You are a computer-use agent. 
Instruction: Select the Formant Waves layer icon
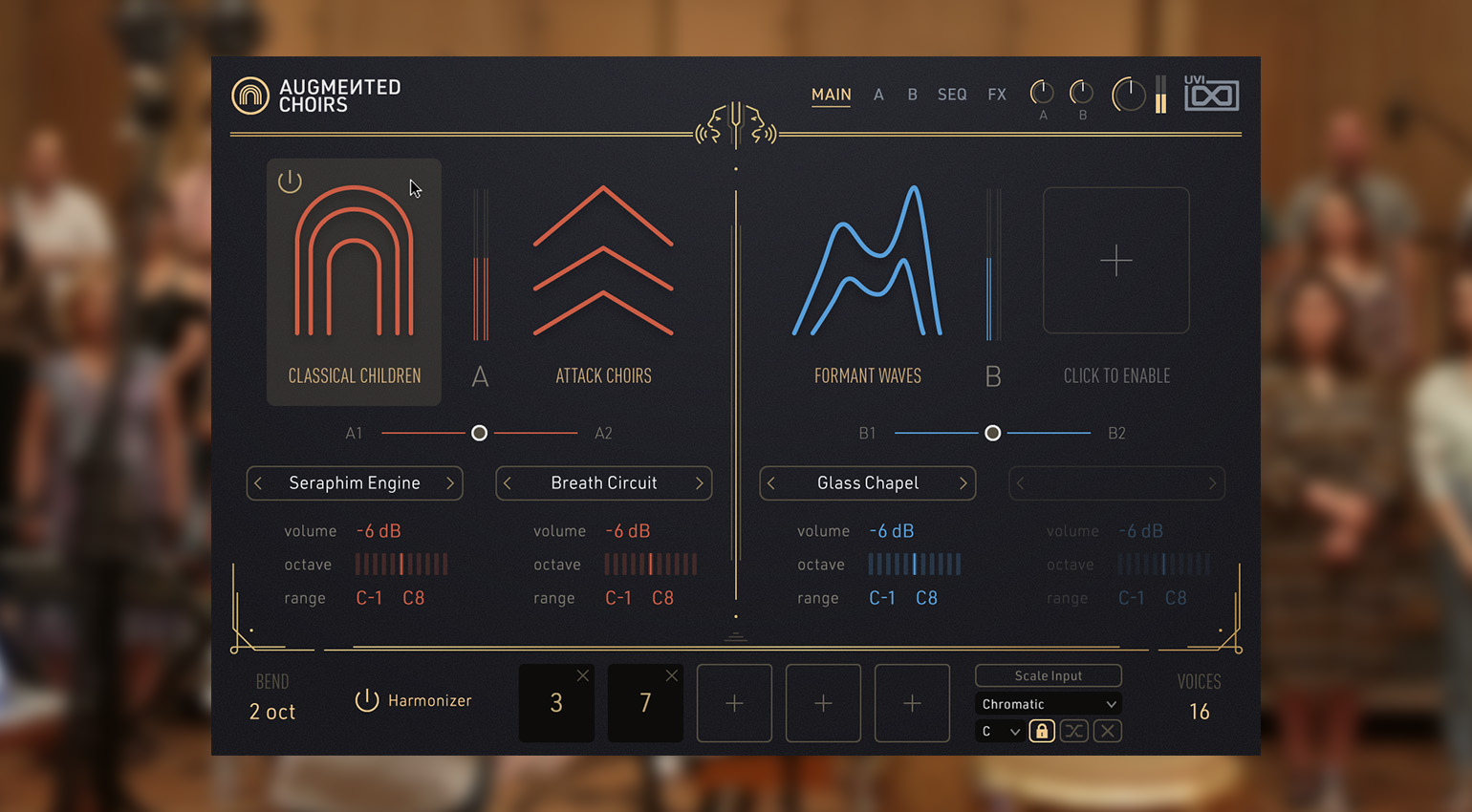867,261
